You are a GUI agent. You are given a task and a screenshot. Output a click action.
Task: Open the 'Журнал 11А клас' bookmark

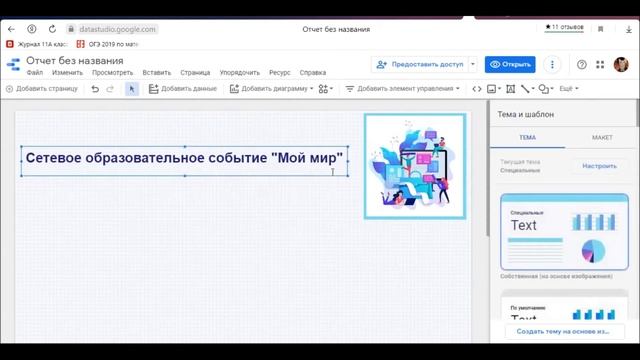coord(37,44)
